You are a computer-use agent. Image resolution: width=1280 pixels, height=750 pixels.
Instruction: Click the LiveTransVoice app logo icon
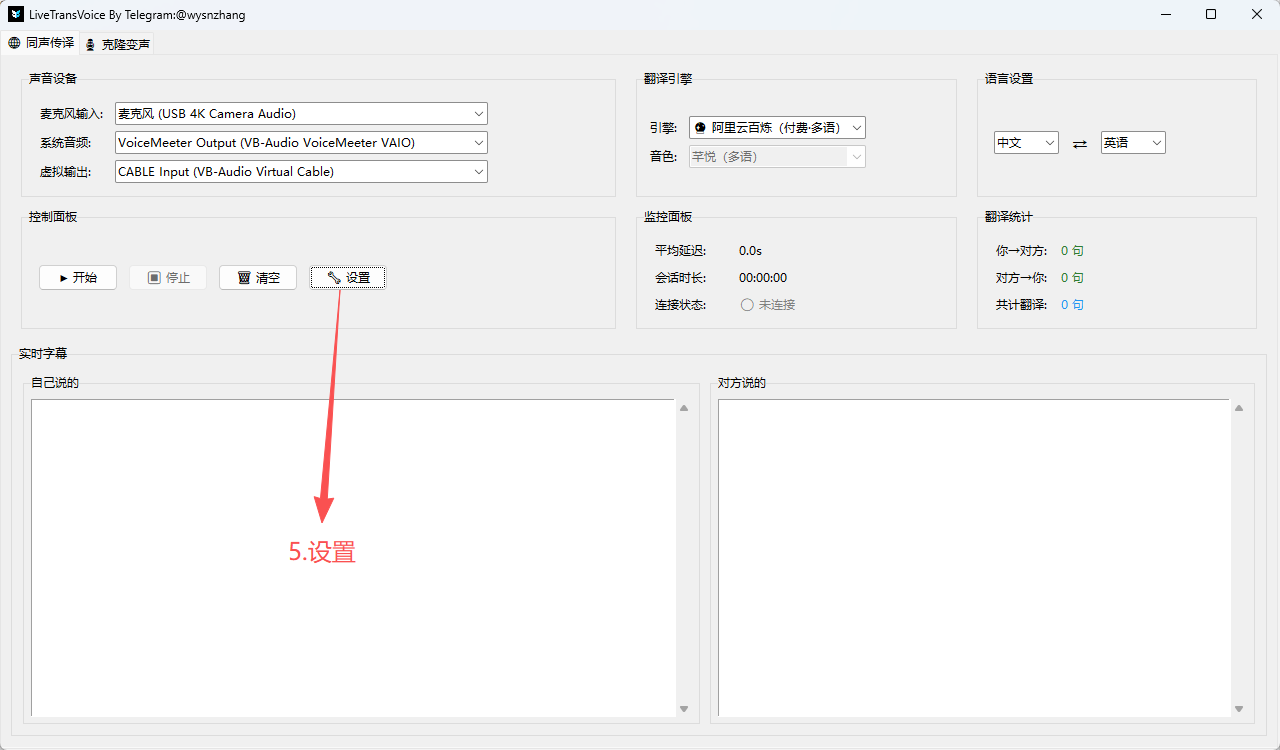tap(16, 15)
